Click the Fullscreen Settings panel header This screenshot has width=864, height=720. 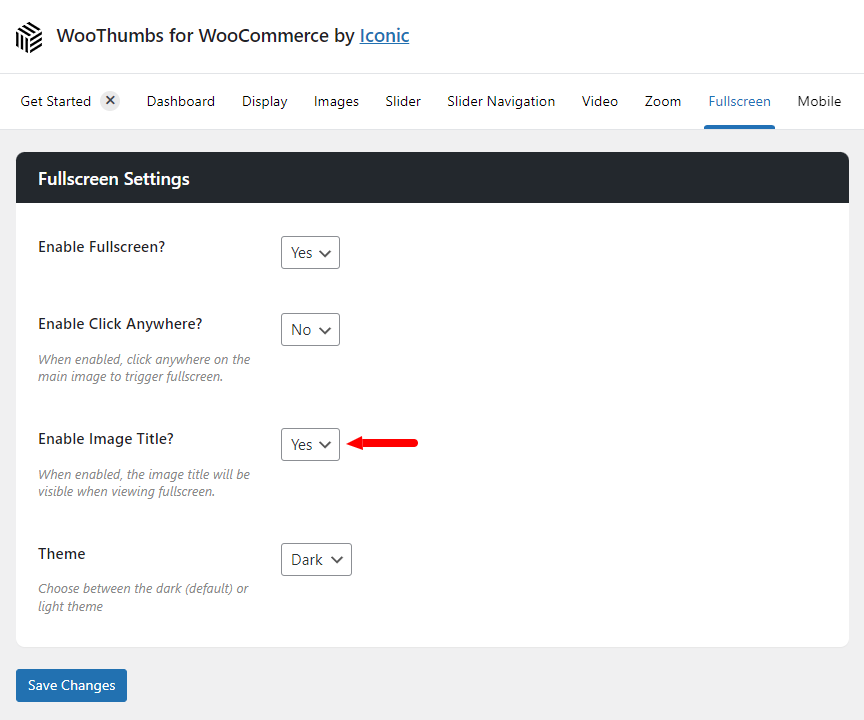point(113,178)
